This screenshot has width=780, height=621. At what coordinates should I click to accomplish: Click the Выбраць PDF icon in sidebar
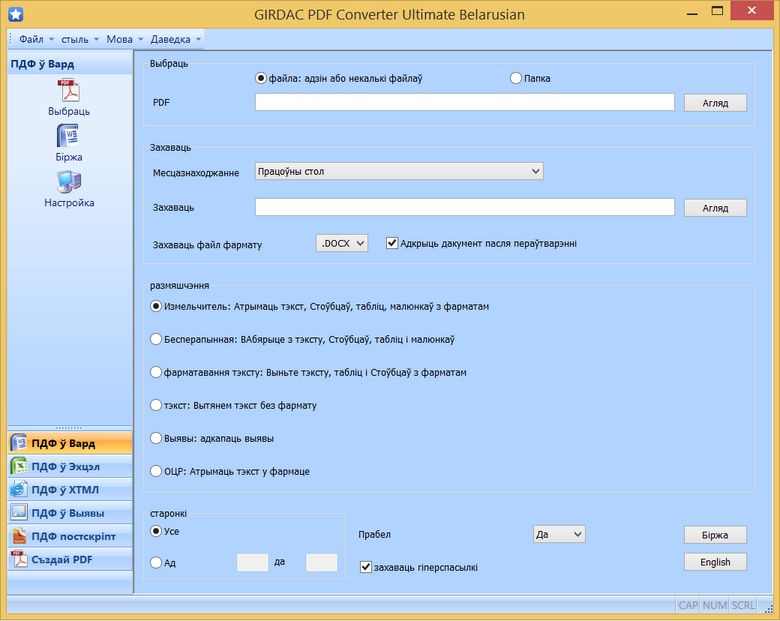click(x=69, y=91)
